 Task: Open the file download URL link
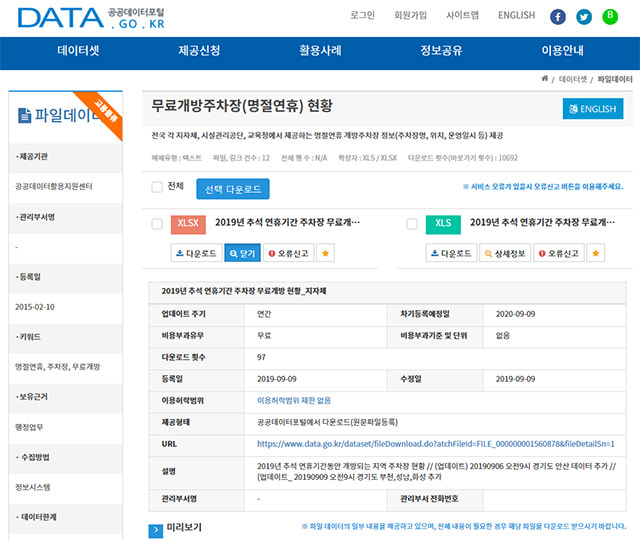coord(435,443)
